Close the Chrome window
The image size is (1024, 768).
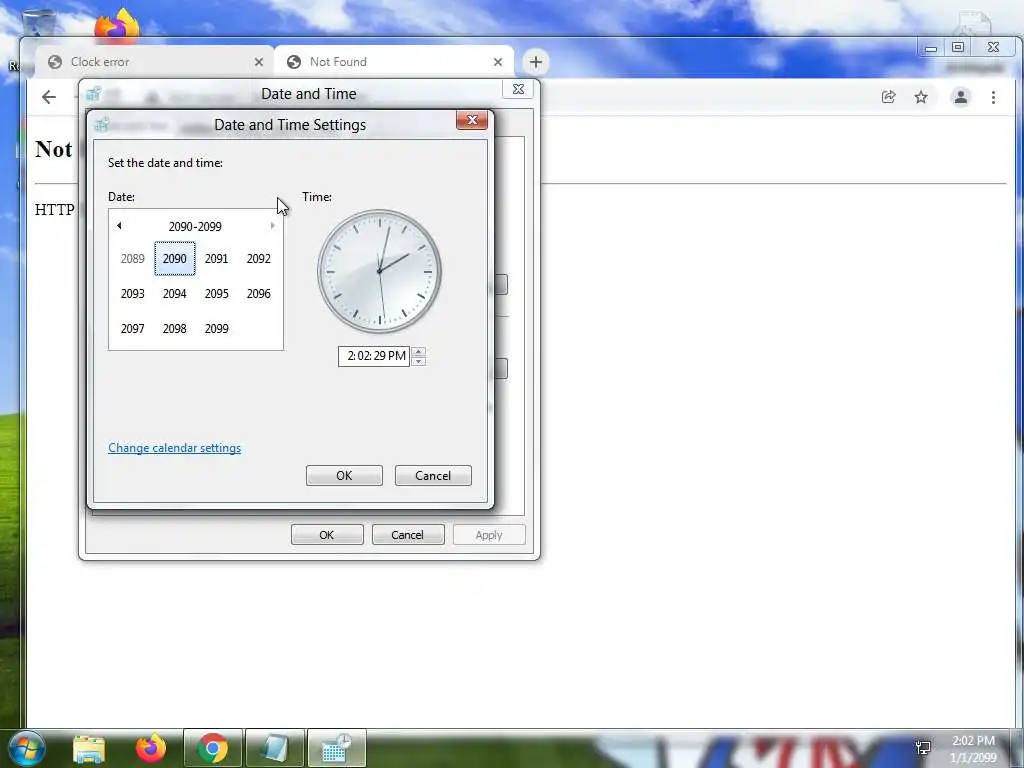(993, 48)
